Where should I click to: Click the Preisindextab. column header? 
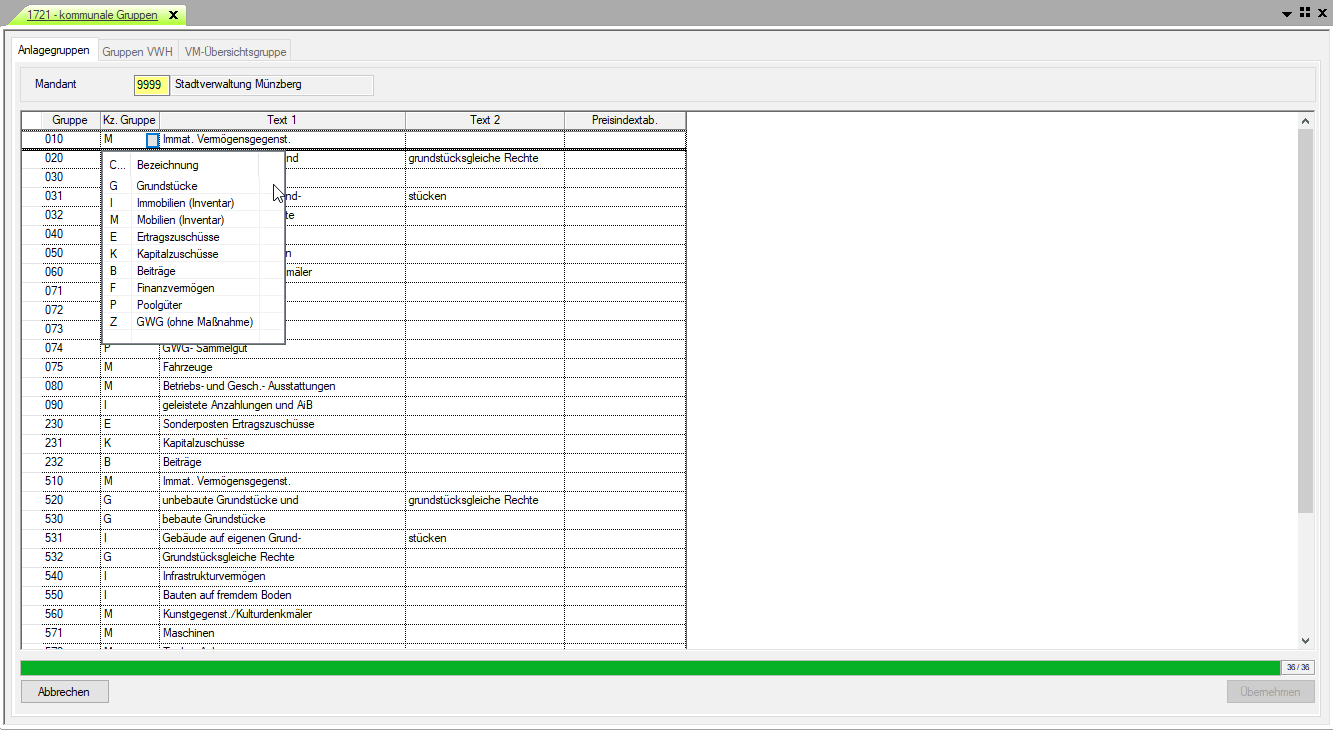click(x=624, y=120)
